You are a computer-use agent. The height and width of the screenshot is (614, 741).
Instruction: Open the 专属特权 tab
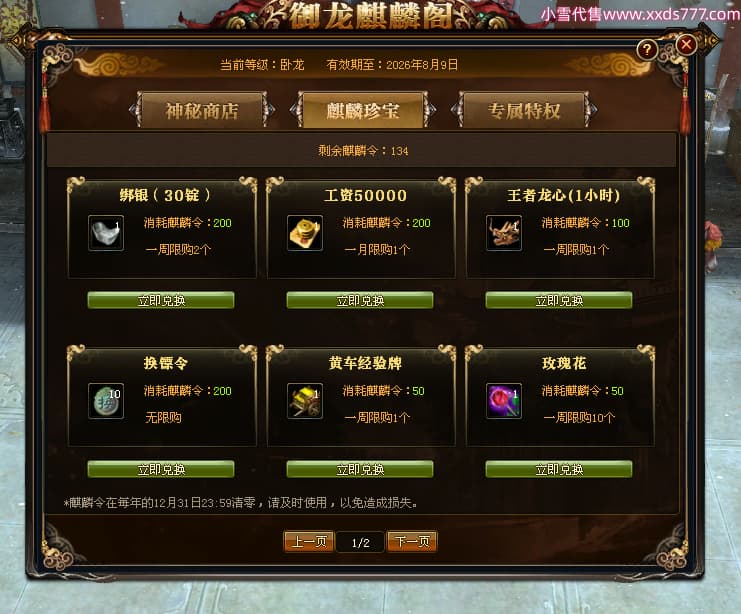pos(524,110)
